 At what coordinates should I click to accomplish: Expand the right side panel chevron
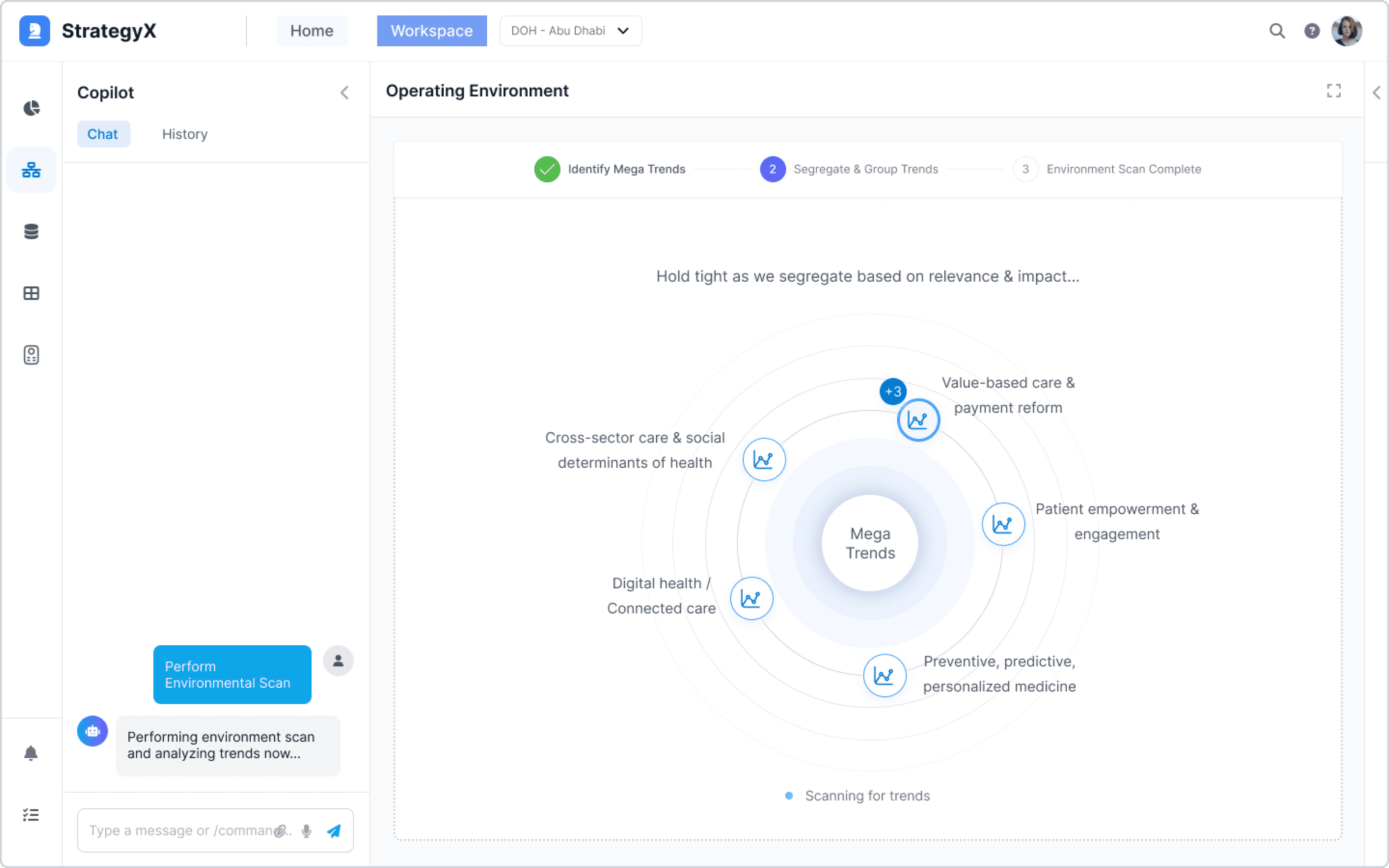(x=1377, y=92)
